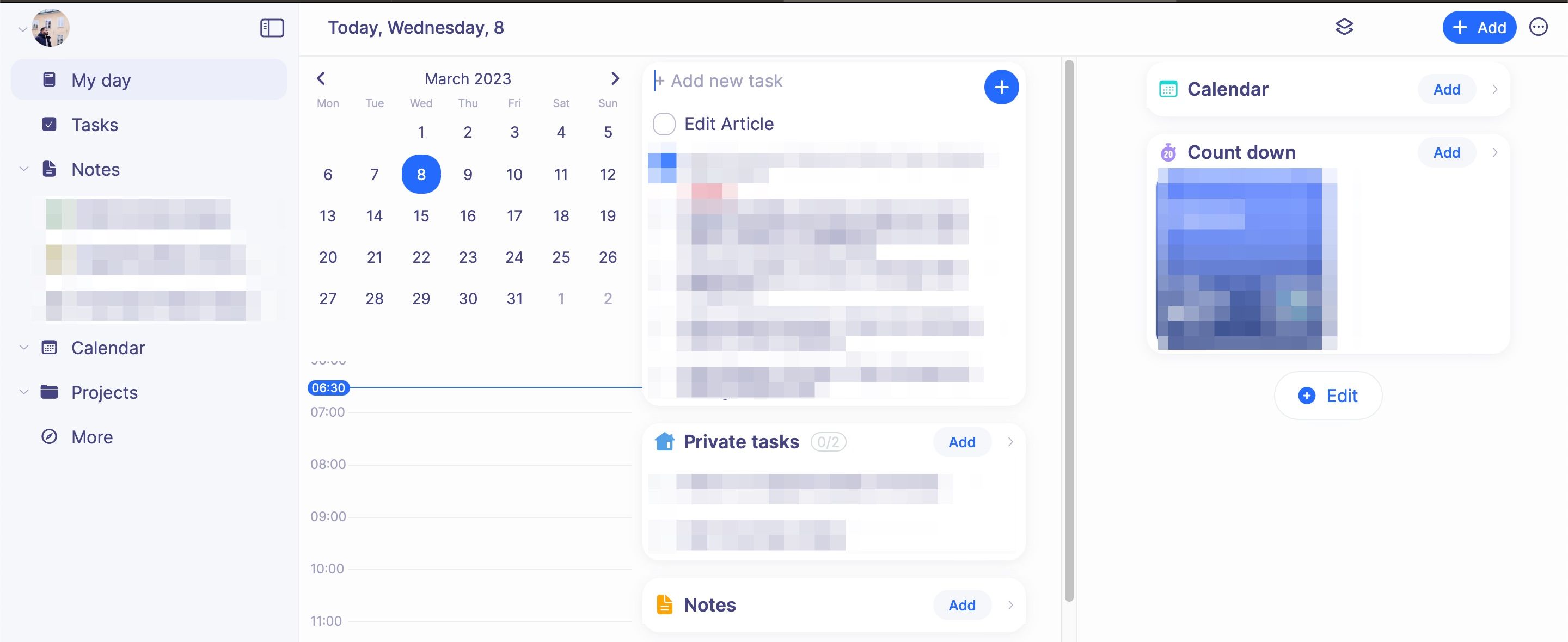The width and height of the screenshot is (1568, 642).
Task: Click the round blue plus task button
Action: click(1001, 87)
